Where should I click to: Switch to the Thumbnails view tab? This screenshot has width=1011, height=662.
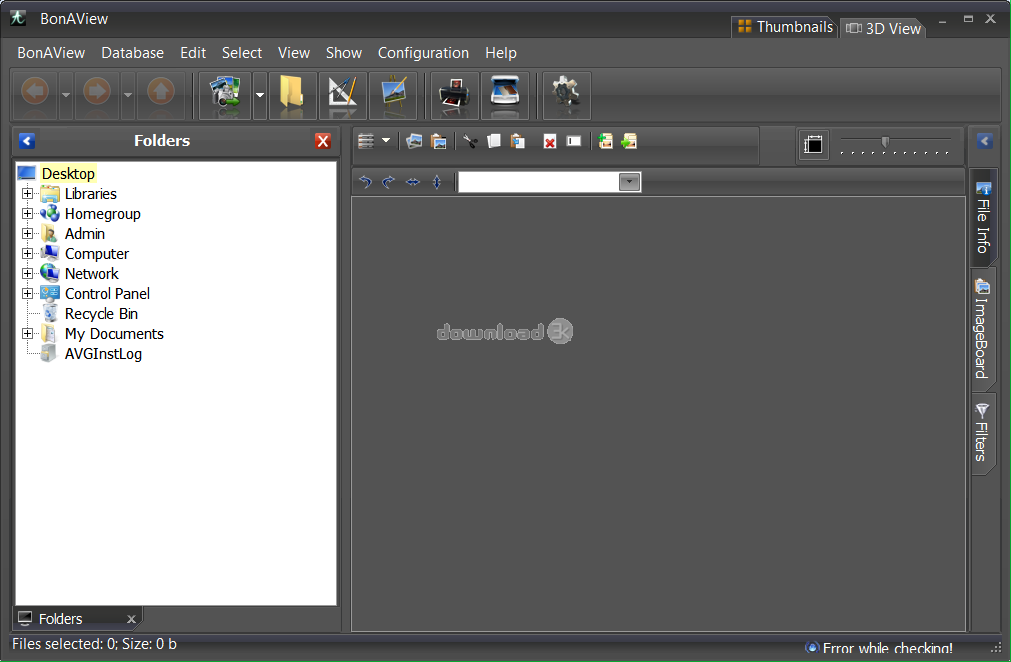click(x=785, y=27)
